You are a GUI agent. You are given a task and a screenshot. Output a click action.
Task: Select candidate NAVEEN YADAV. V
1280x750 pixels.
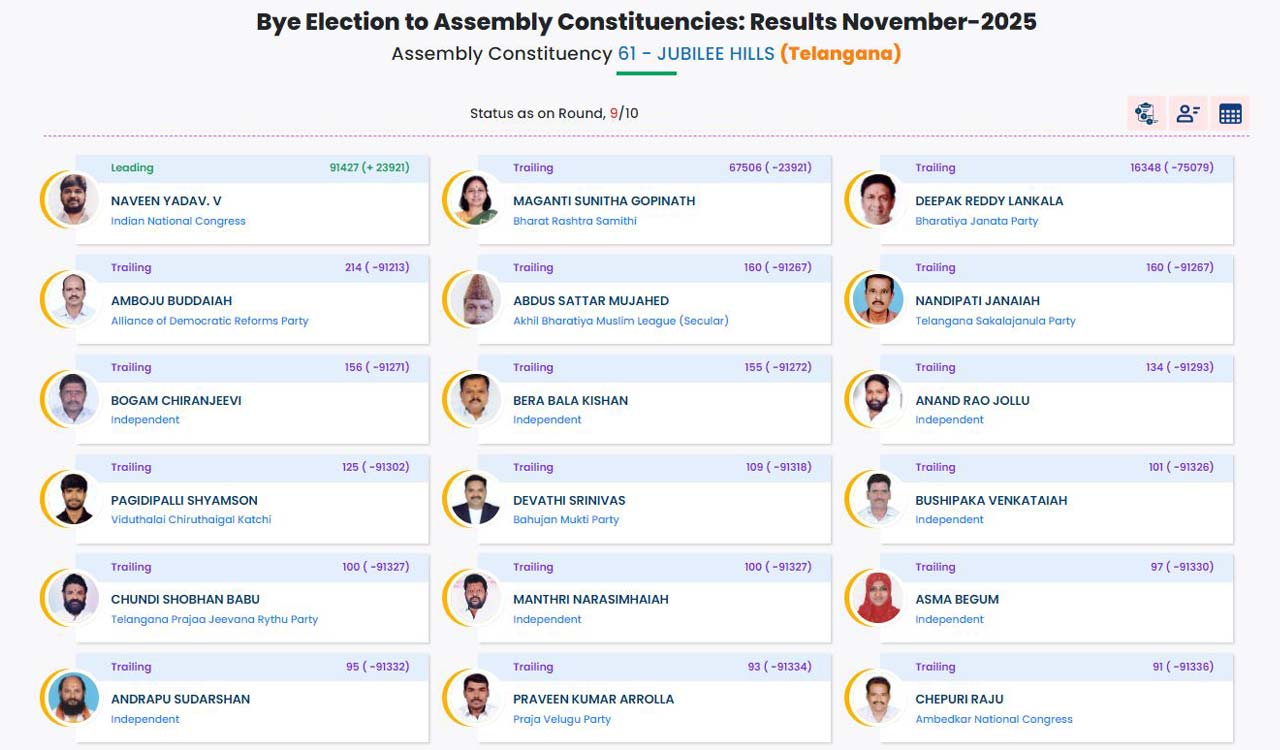tap(169, 200)
